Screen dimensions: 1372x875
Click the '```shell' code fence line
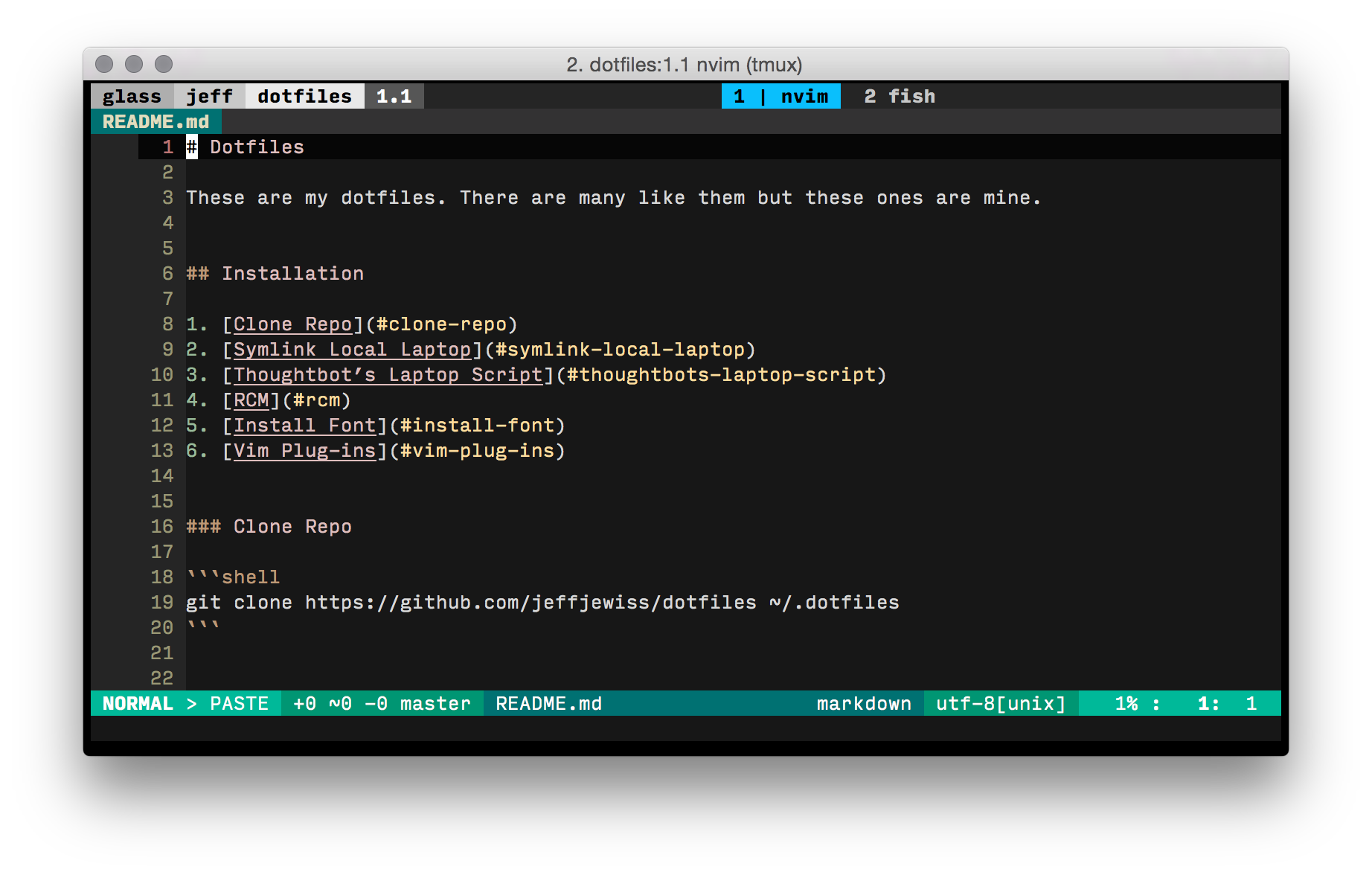tap(233, 577)
